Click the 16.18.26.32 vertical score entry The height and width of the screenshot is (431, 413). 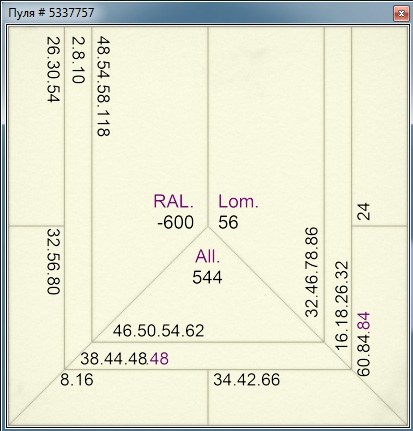[x=342, y=306]
